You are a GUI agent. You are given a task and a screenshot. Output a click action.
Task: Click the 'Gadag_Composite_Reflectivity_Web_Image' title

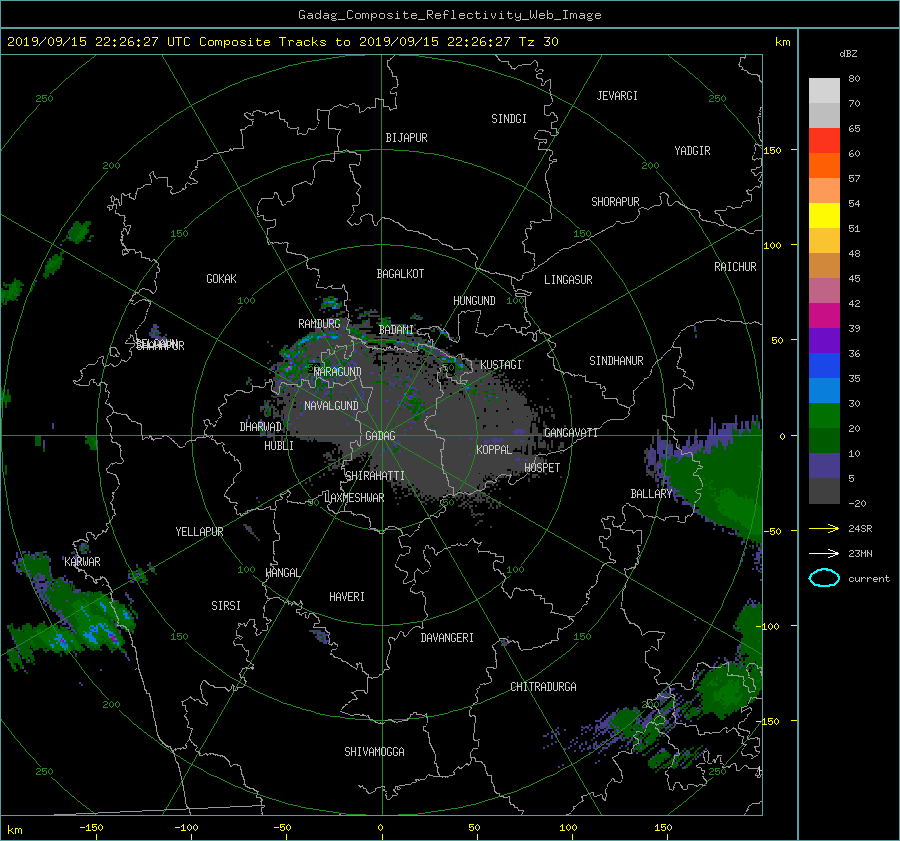click(449, 15)
